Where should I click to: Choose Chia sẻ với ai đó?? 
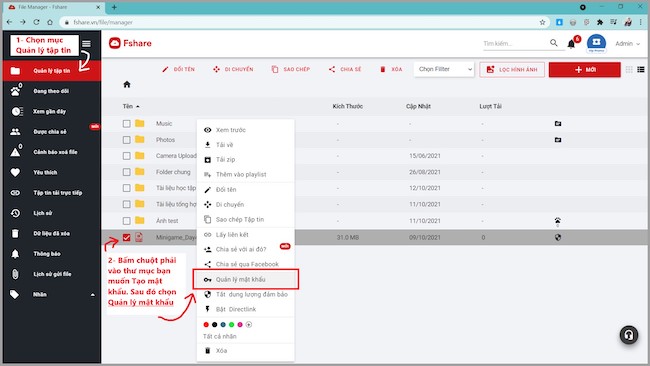coord(245,249)
